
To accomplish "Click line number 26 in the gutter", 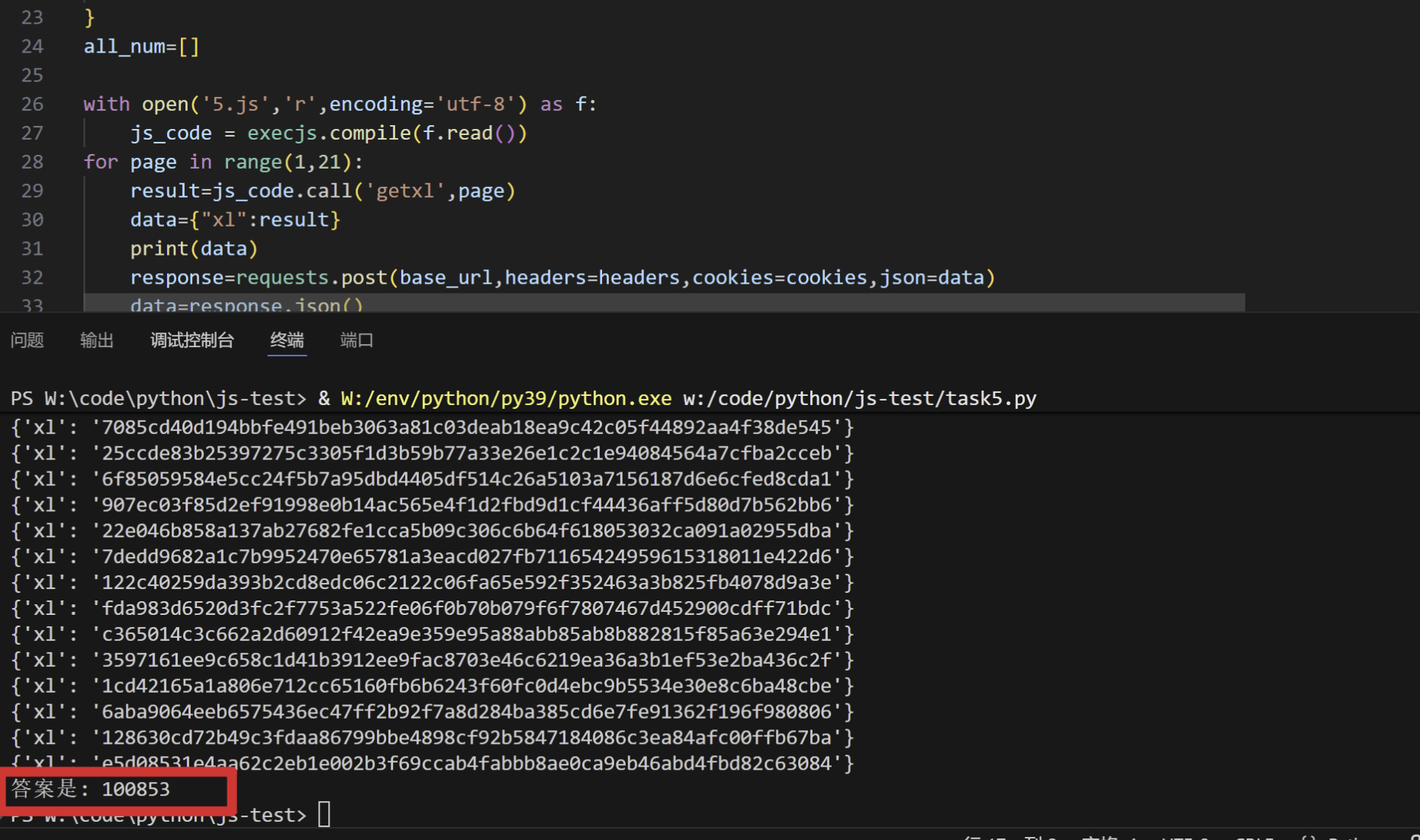I will (x=32, y=105).
